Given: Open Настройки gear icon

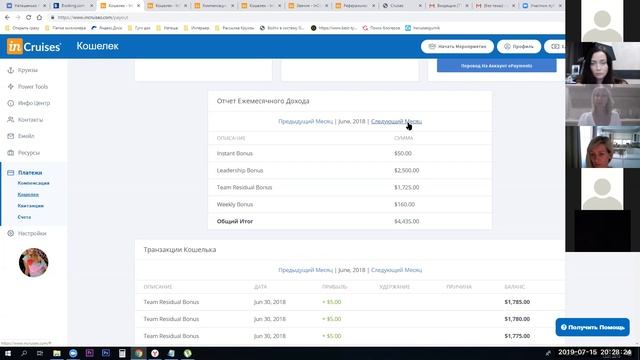Looking at the screenshot, I should click(x=11, y=233).
